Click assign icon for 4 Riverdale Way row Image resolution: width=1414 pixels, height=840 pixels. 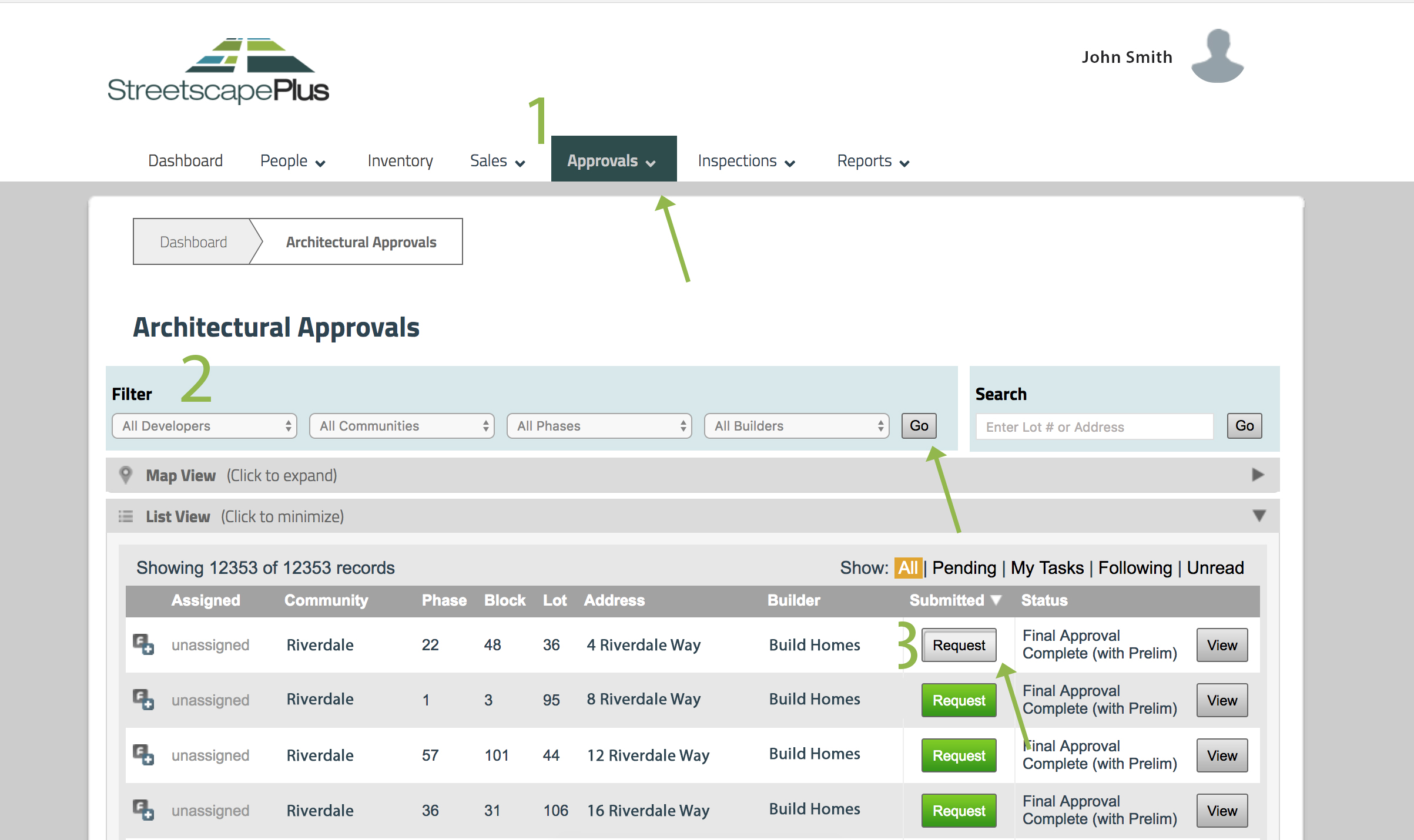143,644
